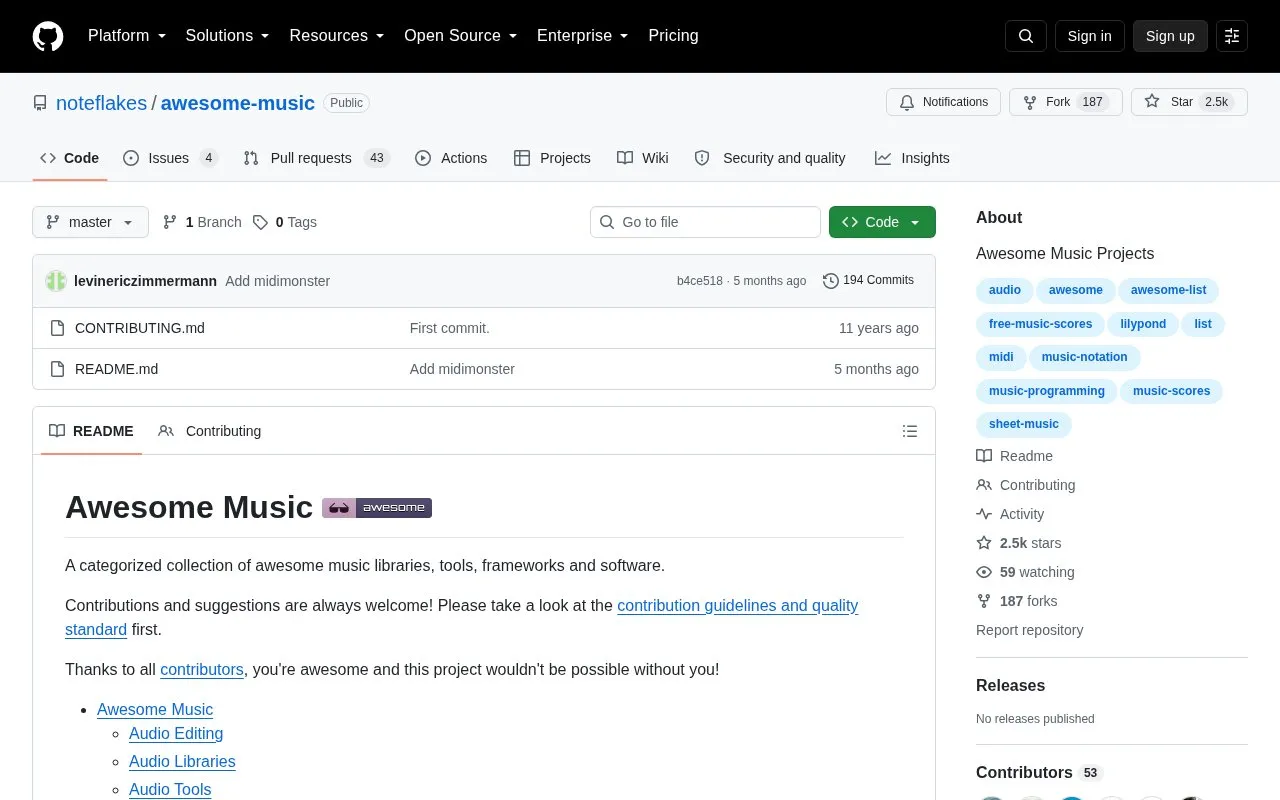1280x800 pixels.
Task: Click the Go to file search field
Action: click(705, 222)
